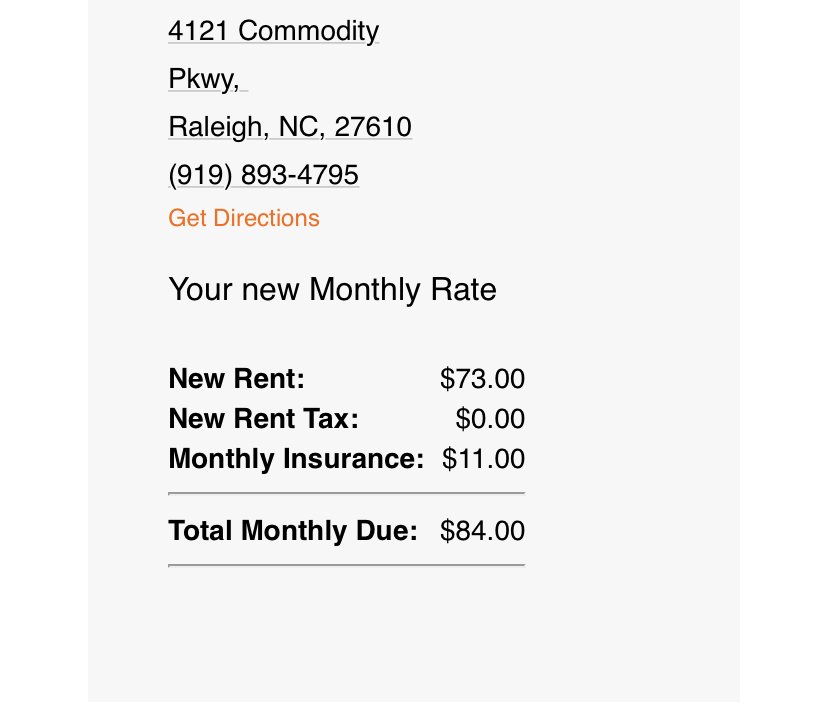Click the 27610 zip code text
Image resolution: width=828 pixels, height=726 pixels.
[373, 127]
